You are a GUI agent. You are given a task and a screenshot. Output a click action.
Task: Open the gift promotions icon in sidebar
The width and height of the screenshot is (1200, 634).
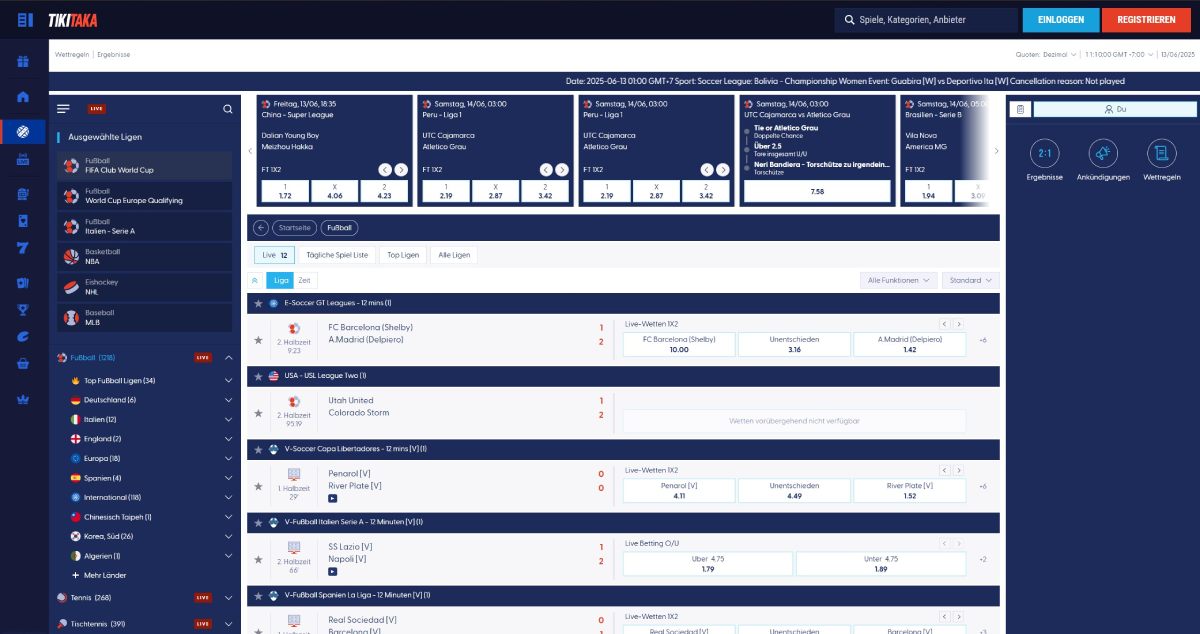point(23,62)
